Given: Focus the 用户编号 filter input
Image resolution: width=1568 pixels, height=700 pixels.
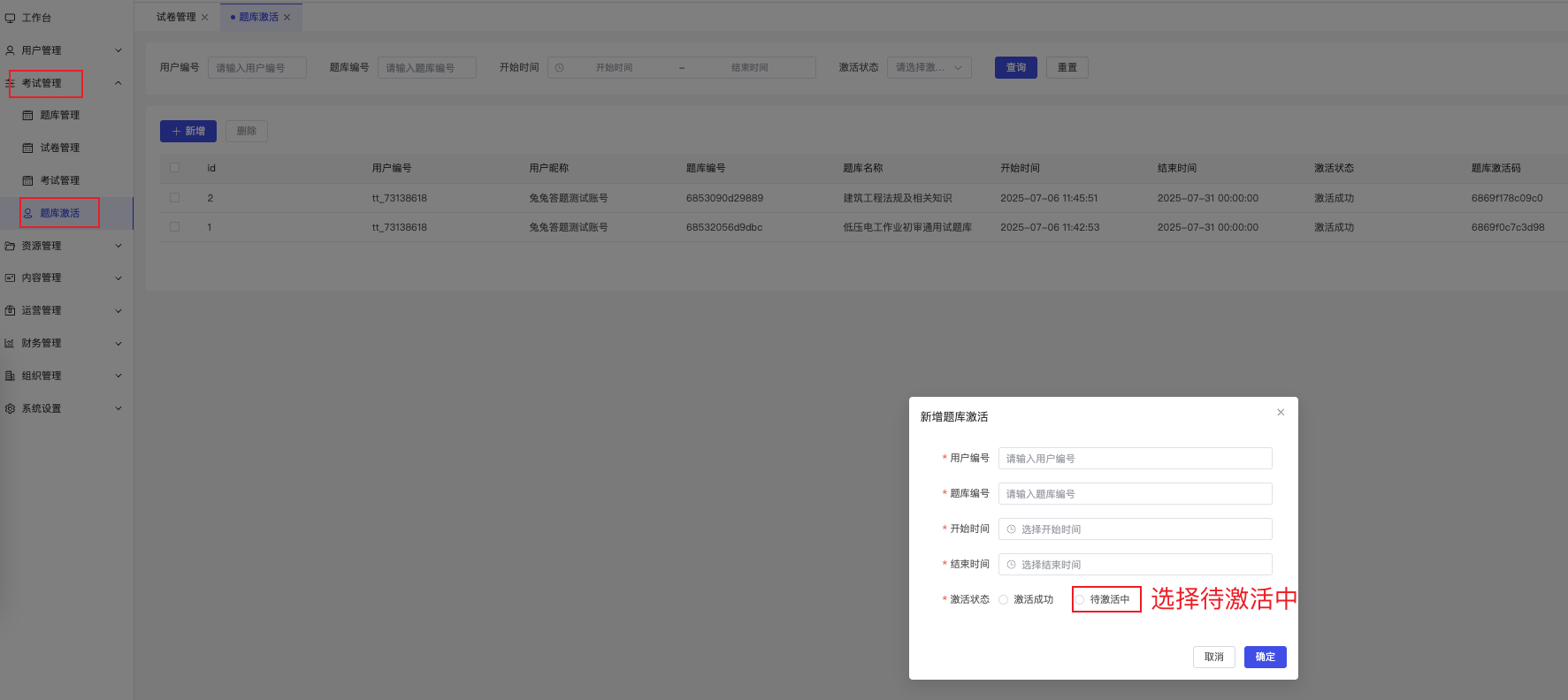Looking at the screenshot, I should pyautogui.click(x=257, y=68).
